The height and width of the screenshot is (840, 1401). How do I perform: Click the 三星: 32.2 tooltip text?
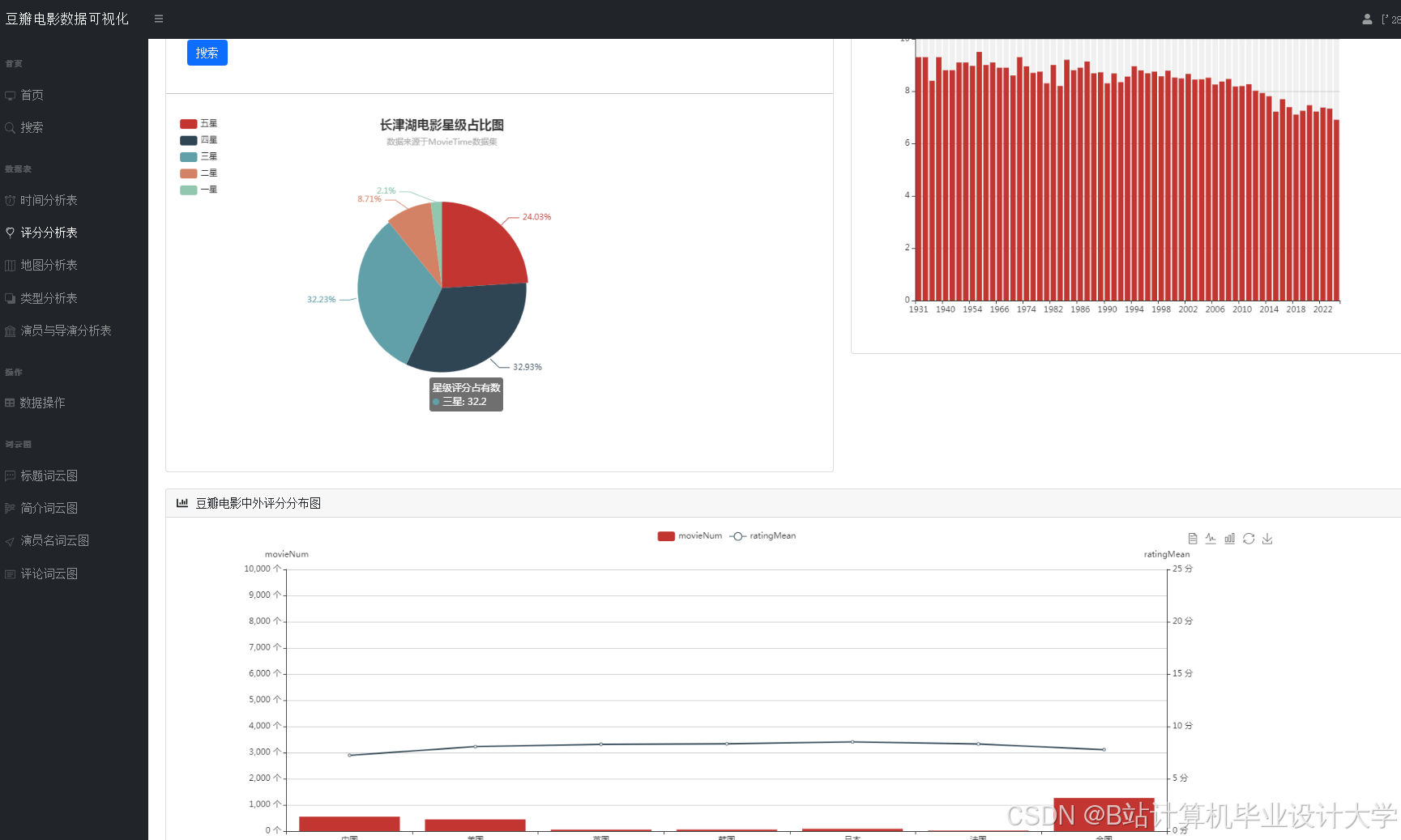(x=465, y=402)
